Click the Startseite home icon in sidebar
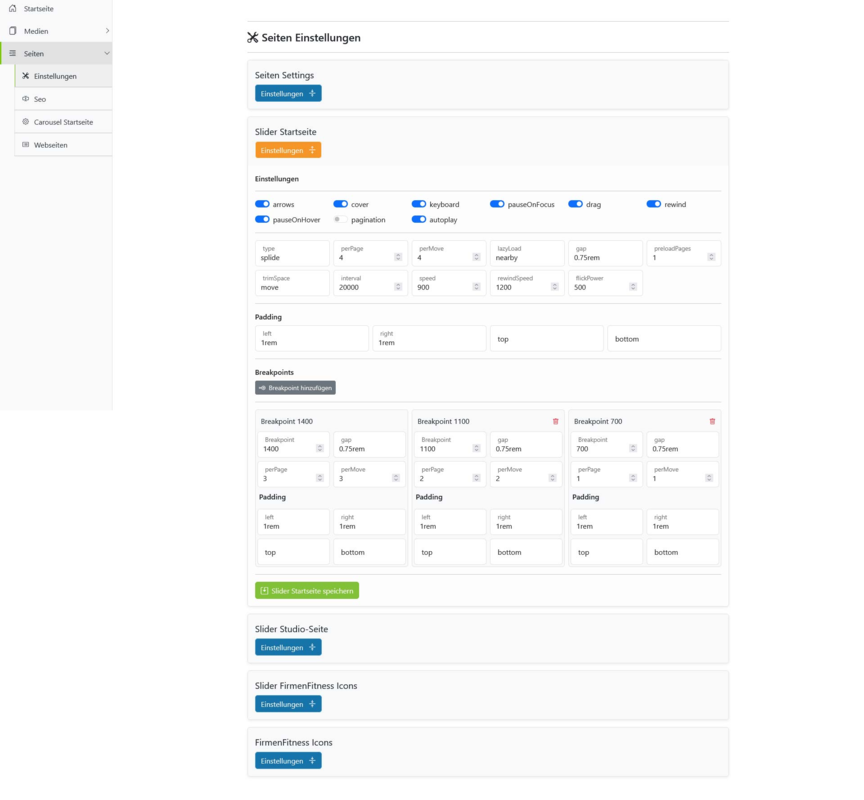Image resolution: width=864 pixels, height=800 pixels. point(13,8)
